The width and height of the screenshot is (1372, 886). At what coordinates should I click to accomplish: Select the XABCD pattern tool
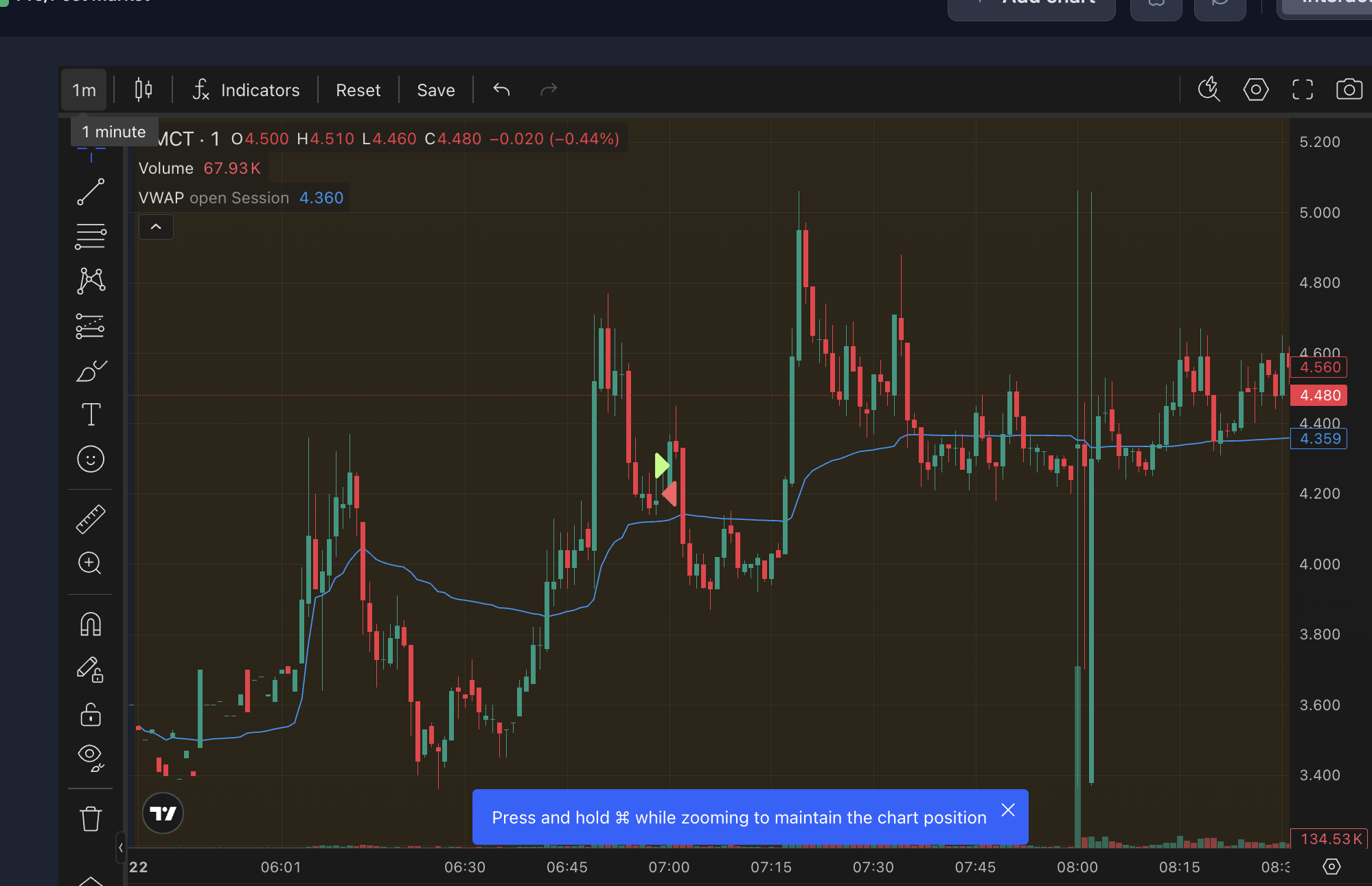[91, 281]
